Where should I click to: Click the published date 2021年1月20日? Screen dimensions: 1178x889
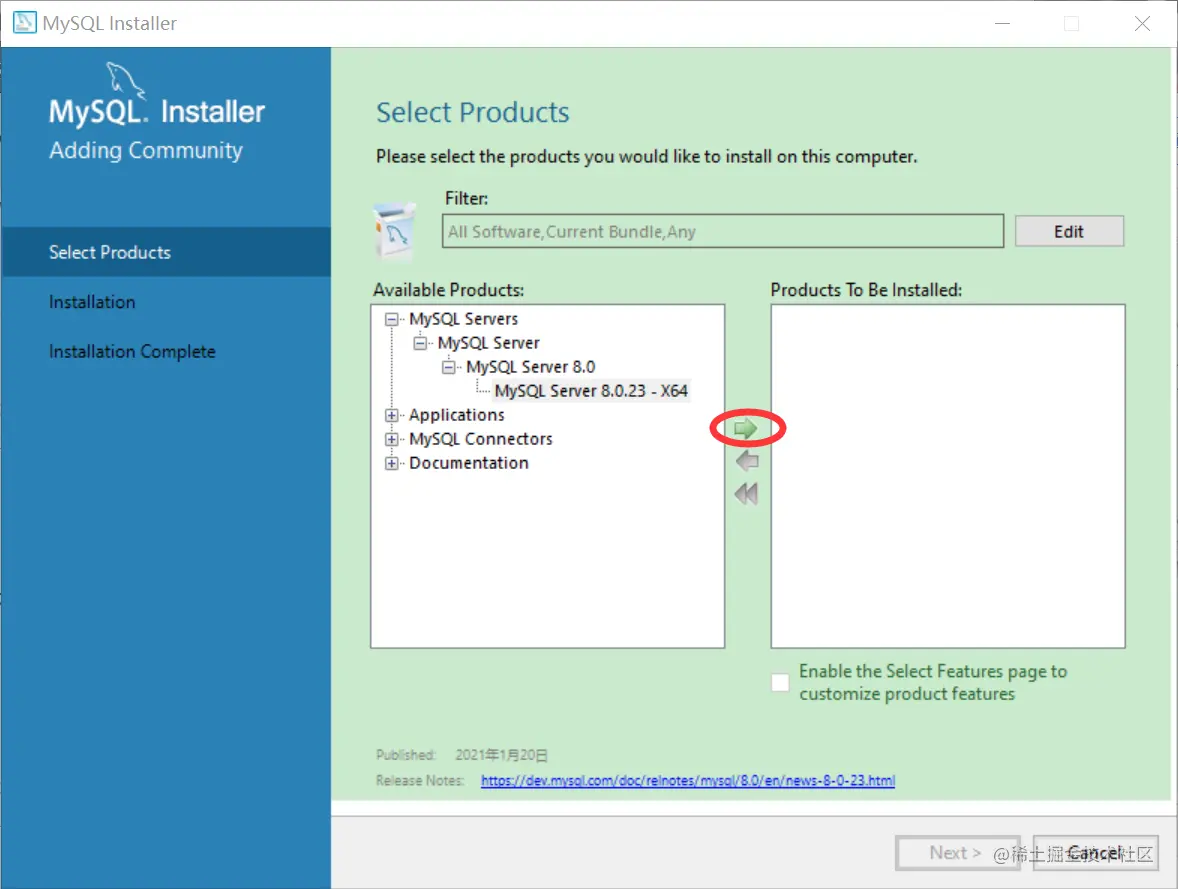tap(501, 754)
